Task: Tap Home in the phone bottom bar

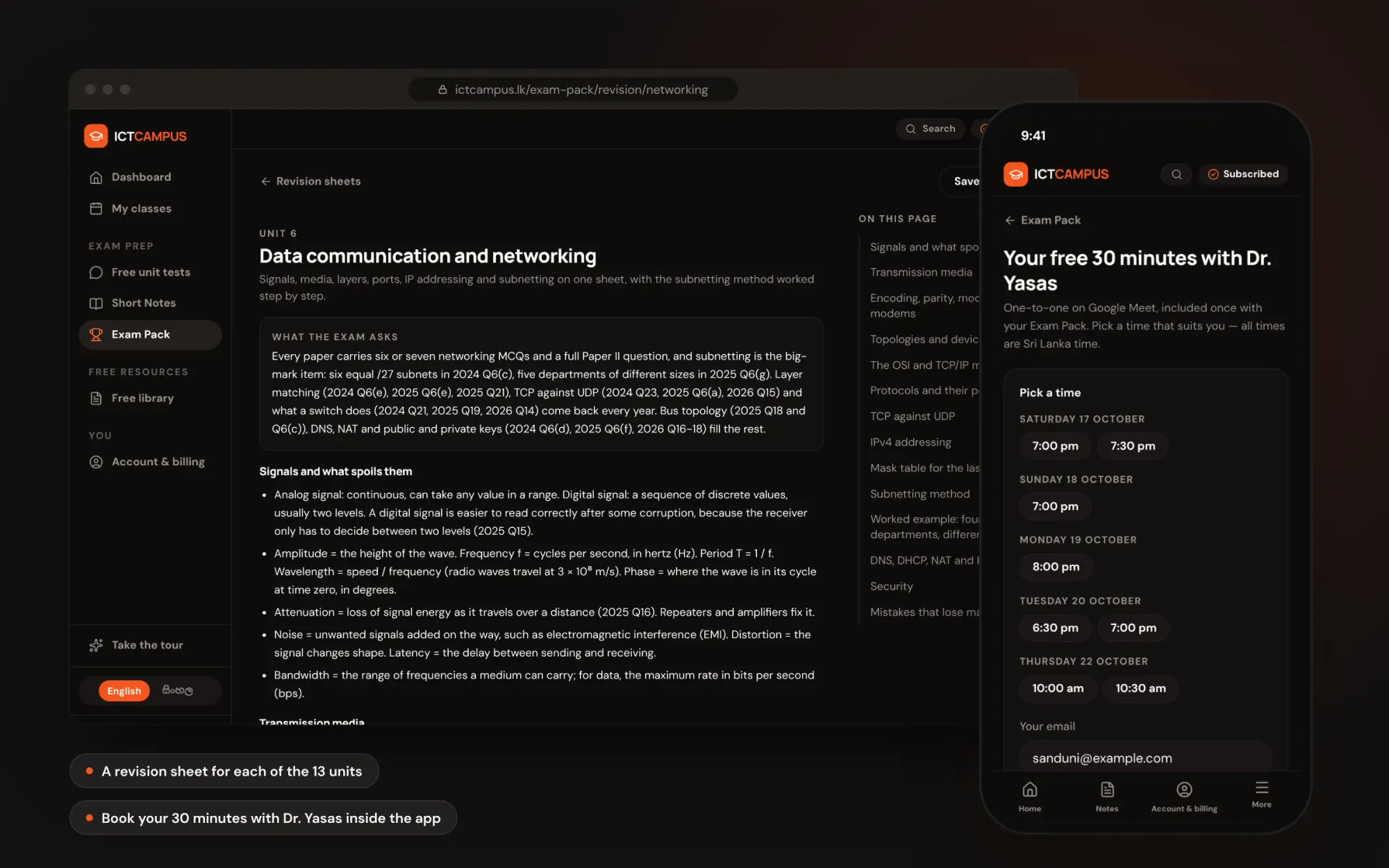Action: [1030, 796]
